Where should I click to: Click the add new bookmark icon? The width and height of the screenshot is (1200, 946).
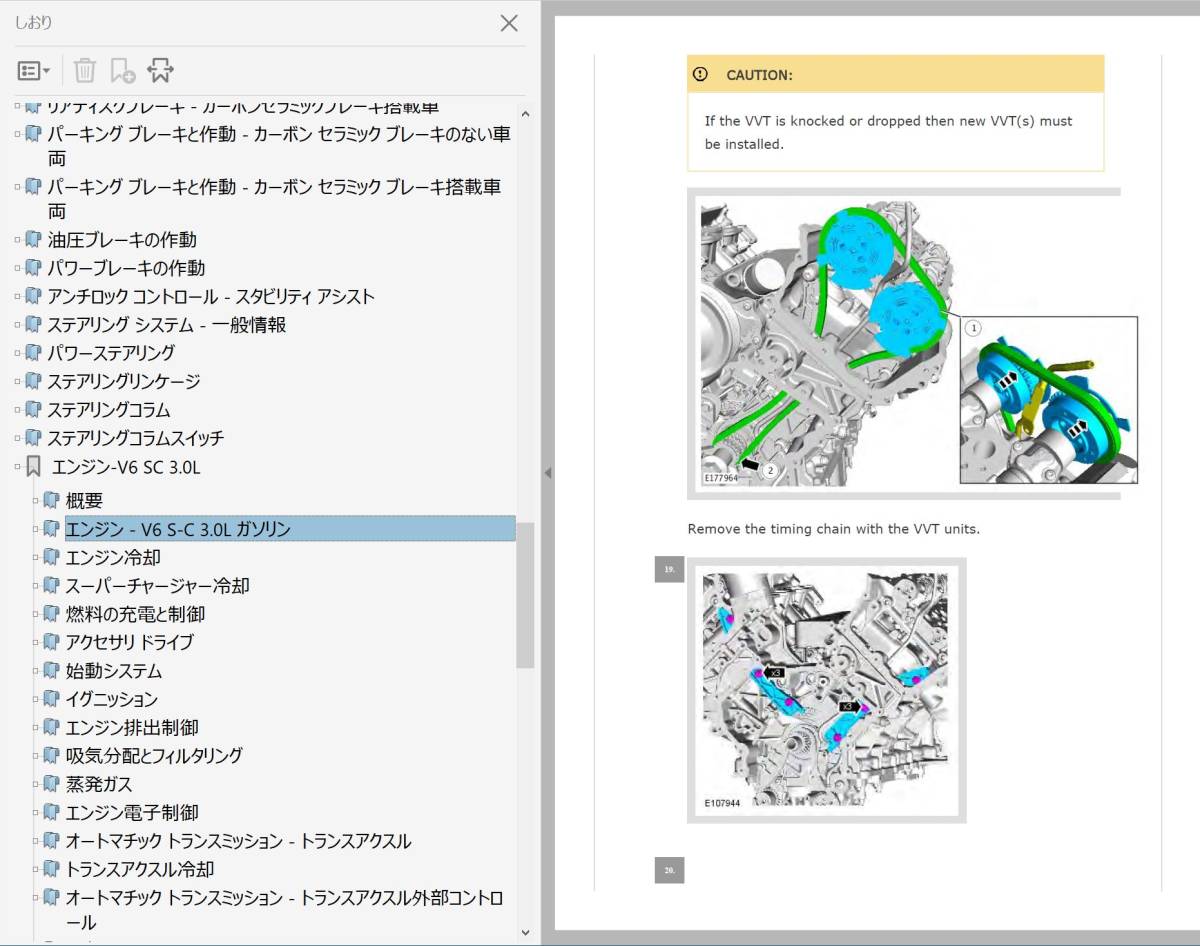pos(122,70)
